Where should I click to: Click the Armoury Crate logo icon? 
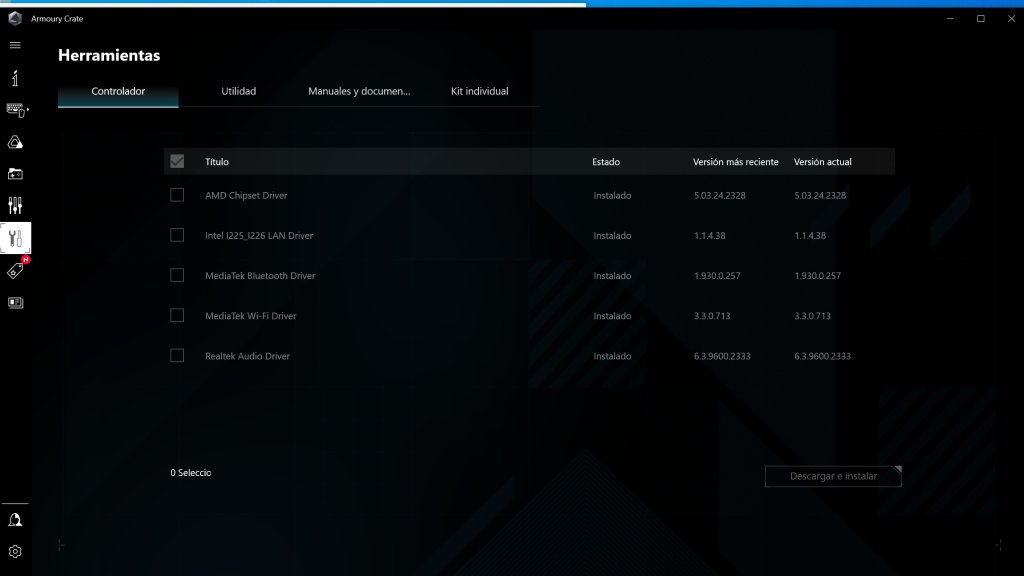[x=15, y=18]
